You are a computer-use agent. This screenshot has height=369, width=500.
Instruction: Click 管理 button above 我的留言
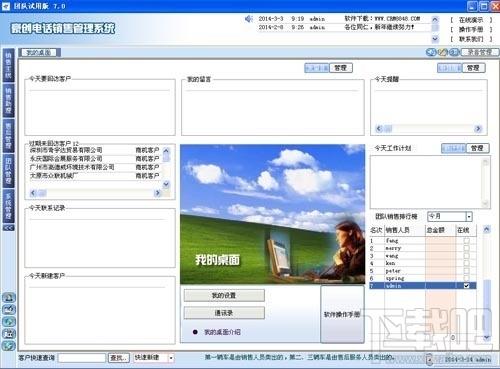click(341, 68)
